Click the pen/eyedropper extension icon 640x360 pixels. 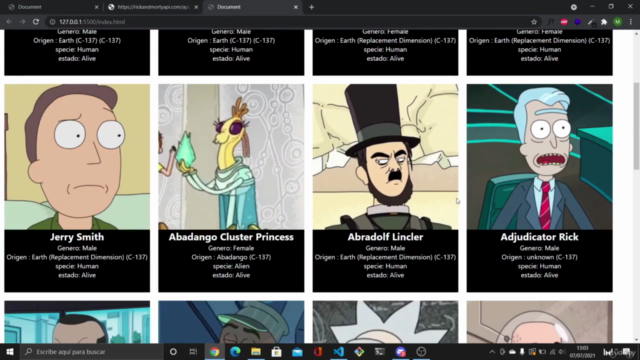coord(591,22)
